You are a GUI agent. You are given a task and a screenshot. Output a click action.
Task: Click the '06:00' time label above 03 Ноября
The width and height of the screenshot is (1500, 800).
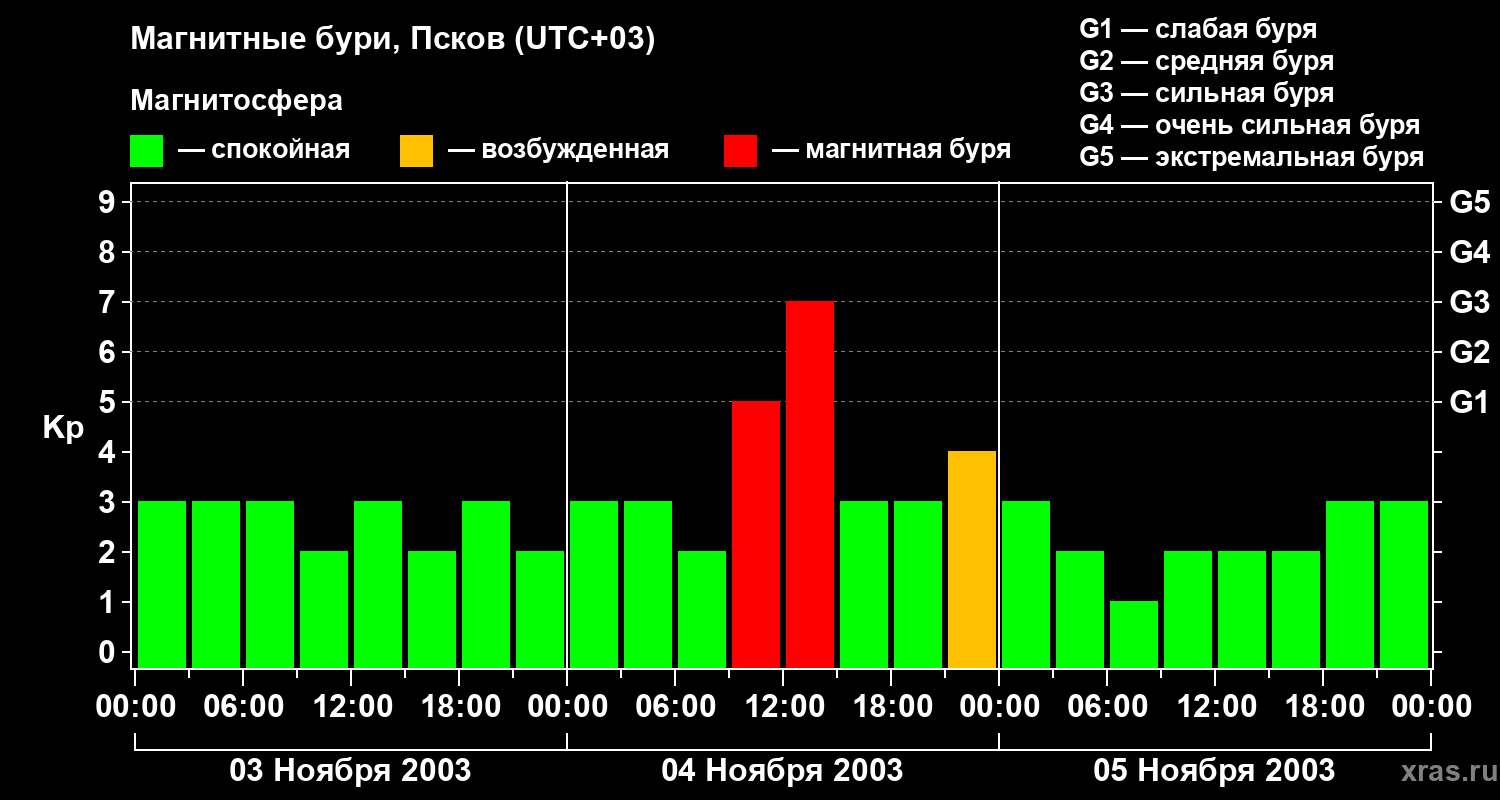pyautogui.click(x=243, y=707)
